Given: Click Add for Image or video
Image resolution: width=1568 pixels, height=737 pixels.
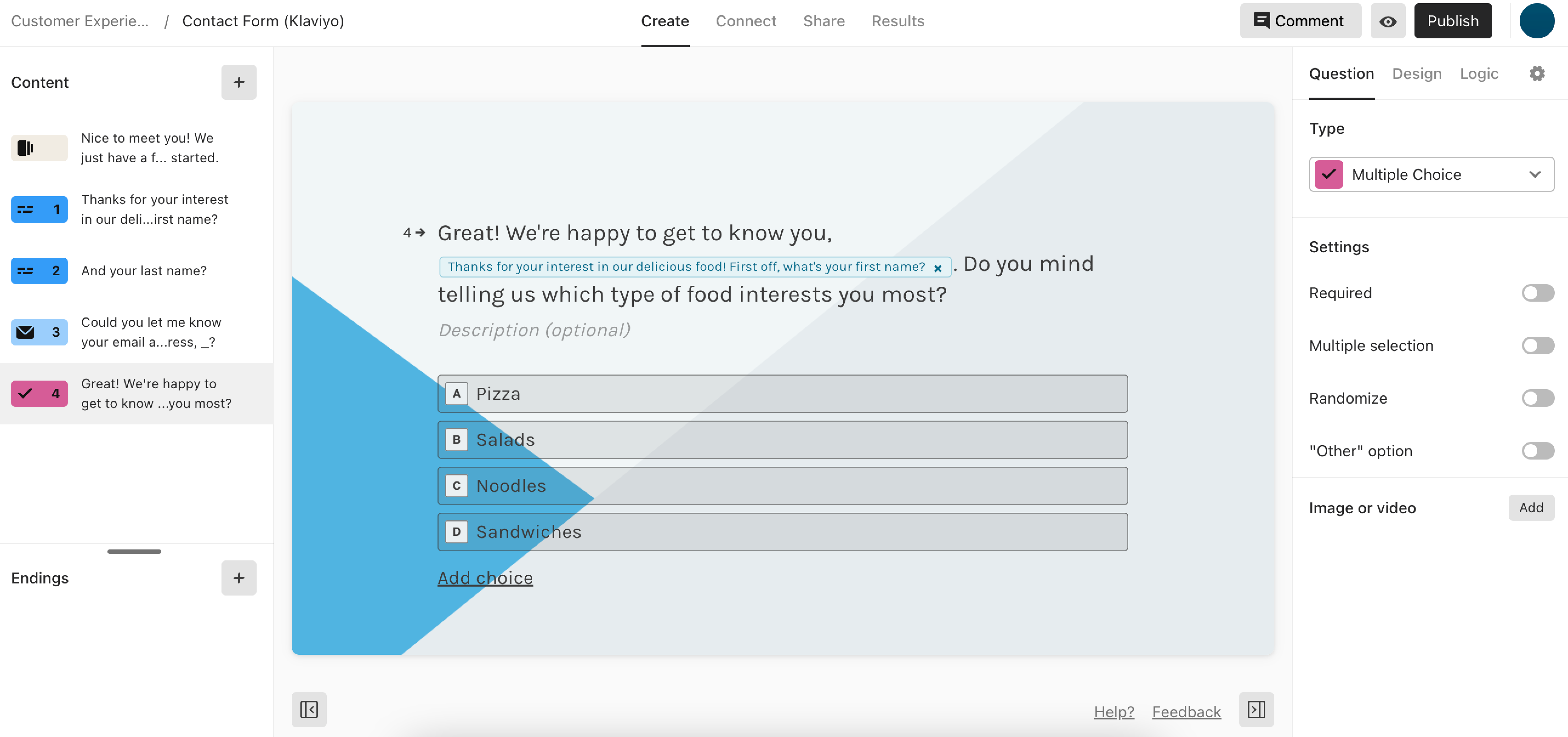Looking at the screenshot, I should coord(1531,508).
